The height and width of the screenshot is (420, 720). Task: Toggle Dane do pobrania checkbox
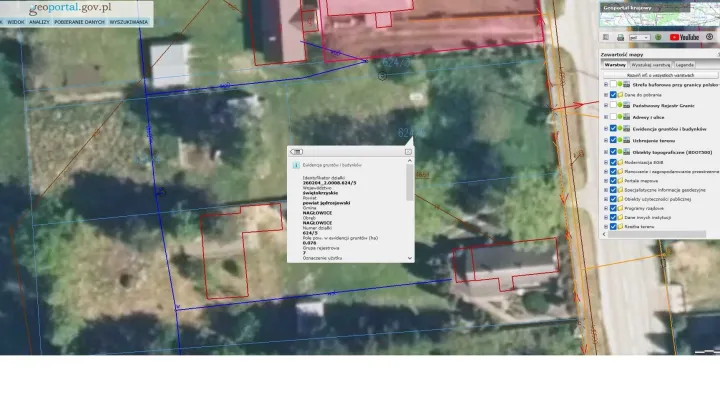[x=613, y=95]
